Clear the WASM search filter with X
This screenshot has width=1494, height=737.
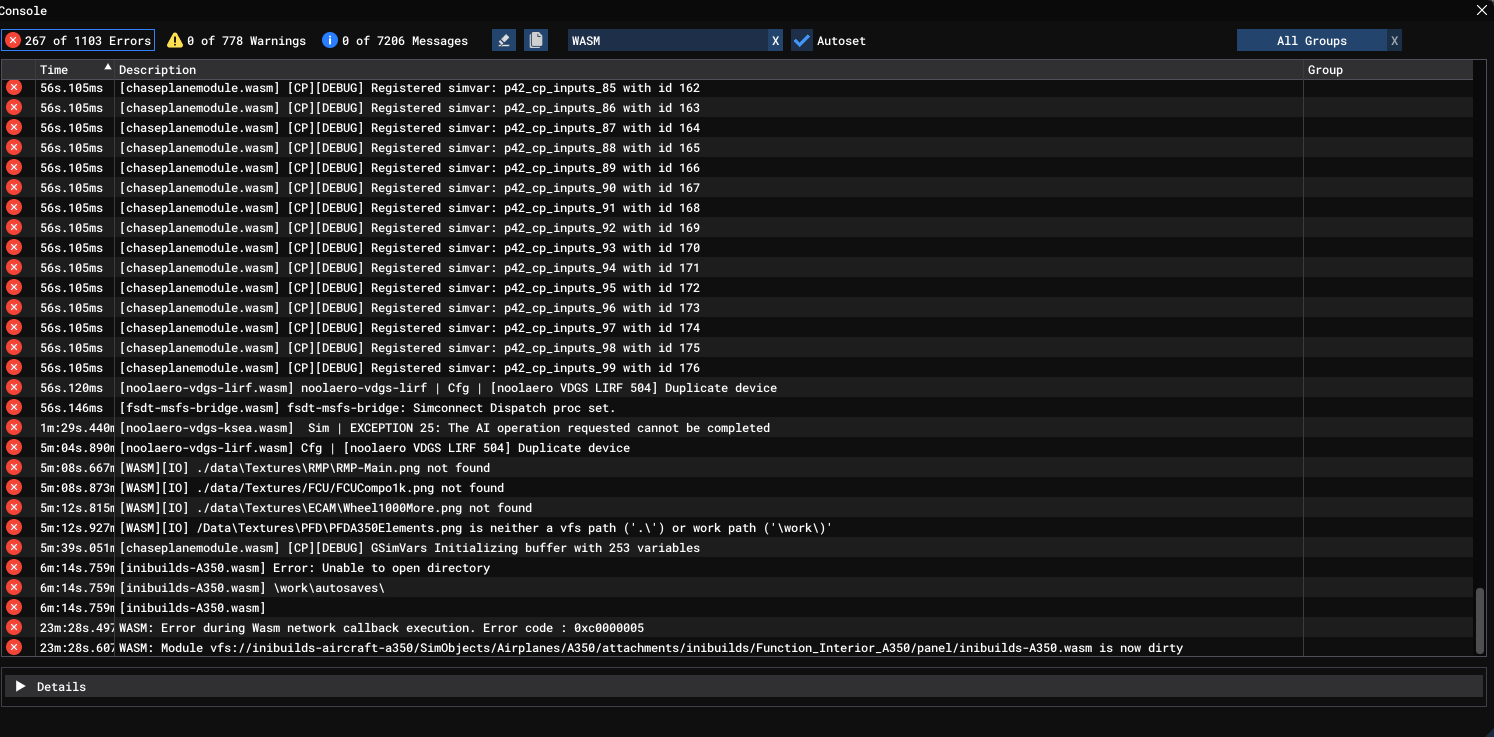[775, 41]
